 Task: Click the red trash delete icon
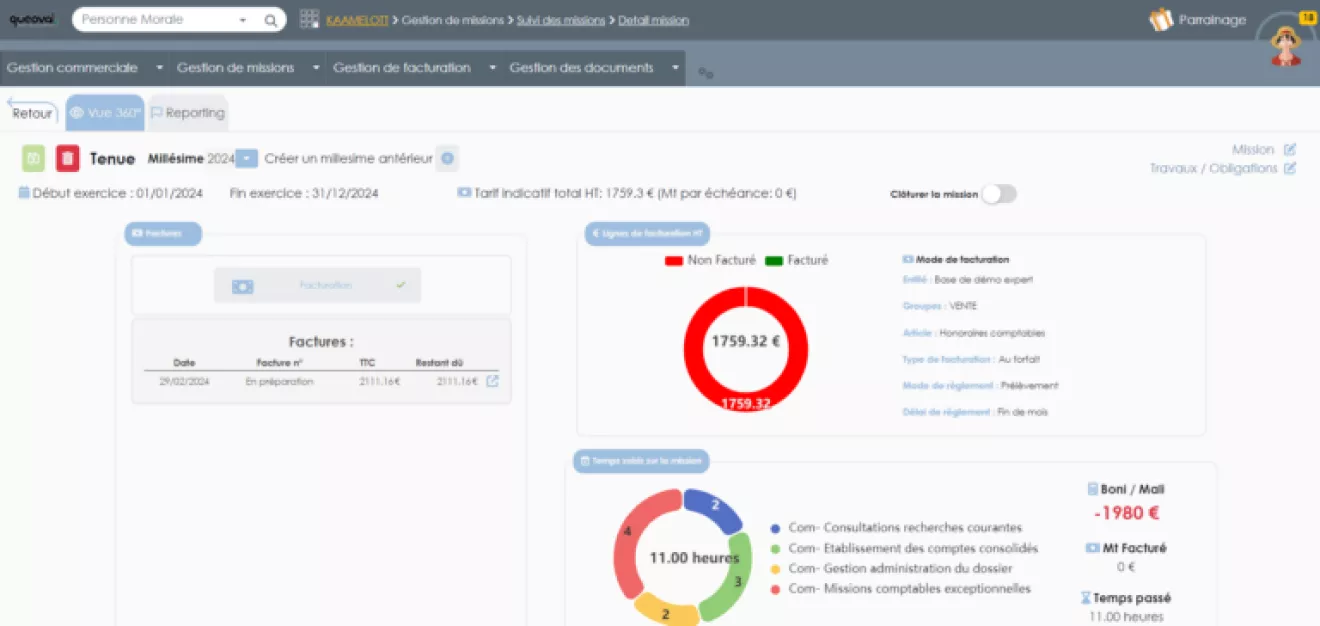click(67, 158)
